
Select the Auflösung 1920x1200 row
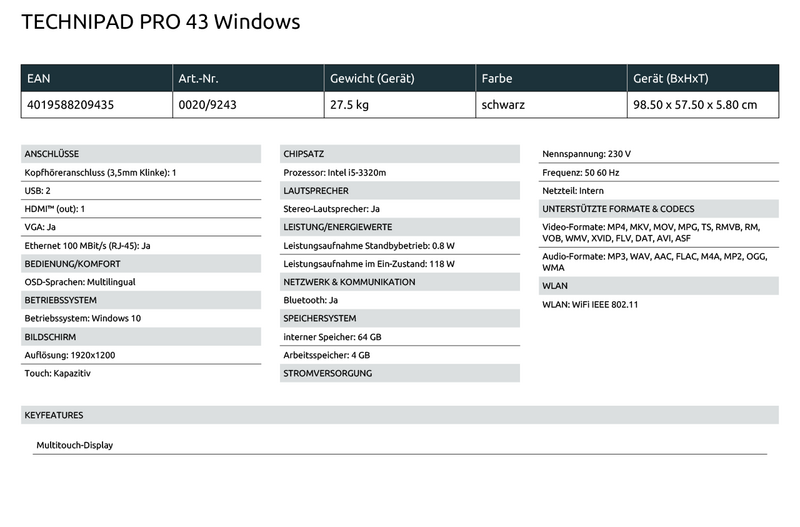(x=68, y=355)
